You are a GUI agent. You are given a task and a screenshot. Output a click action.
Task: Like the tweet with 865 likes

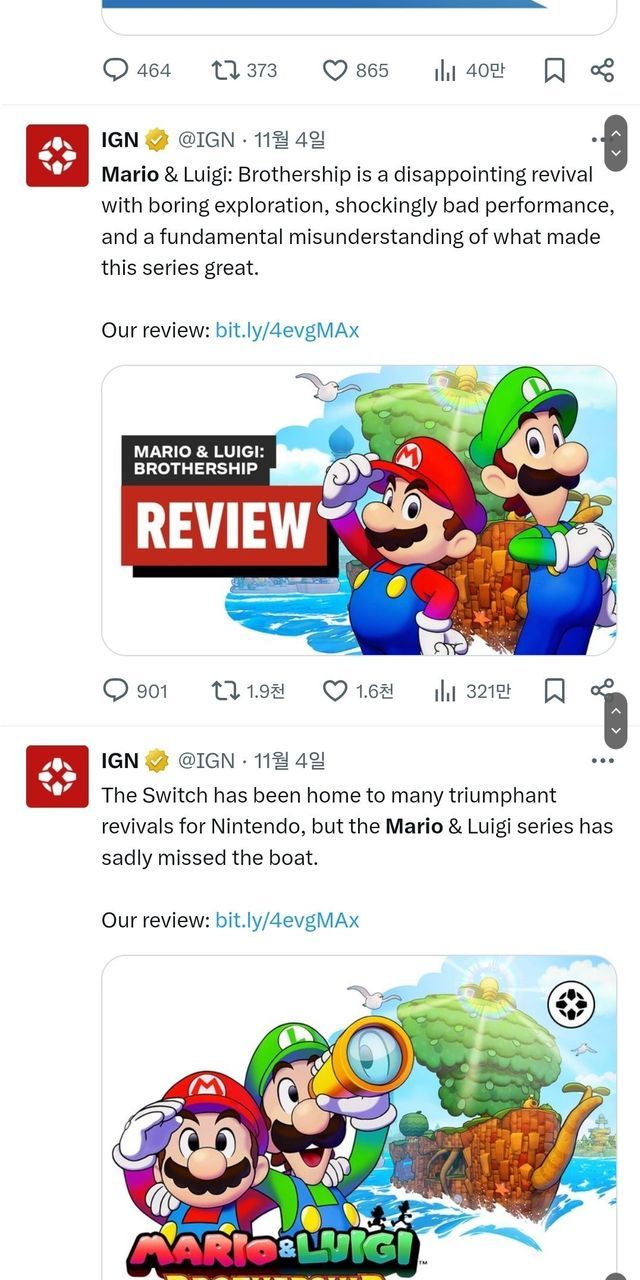(356, 70)
